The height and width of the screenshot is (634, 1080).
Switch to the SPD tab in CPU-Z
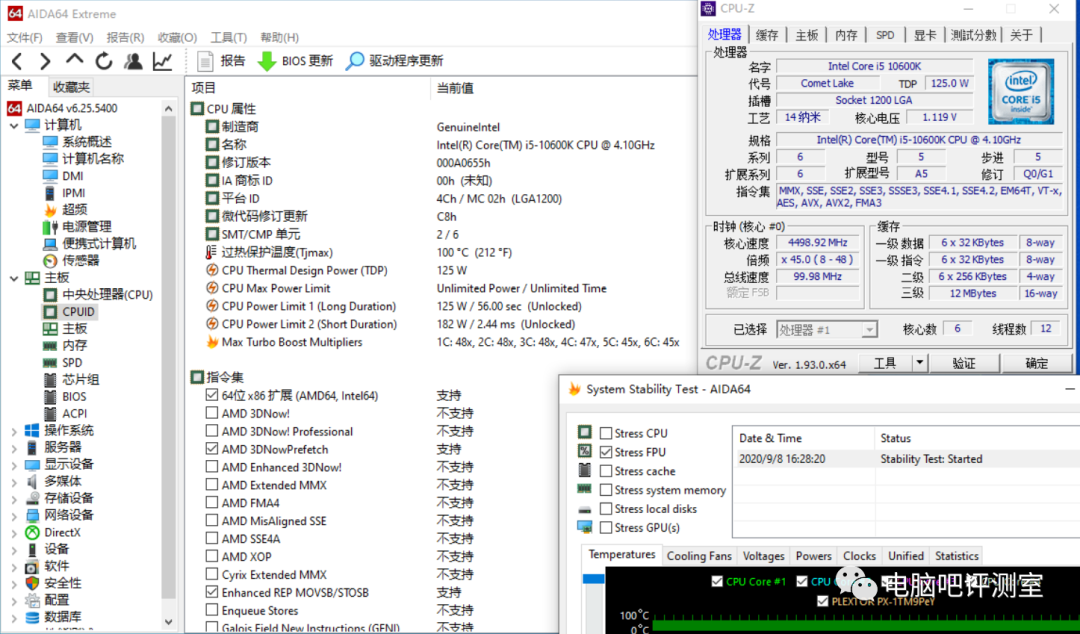[884, 34]
